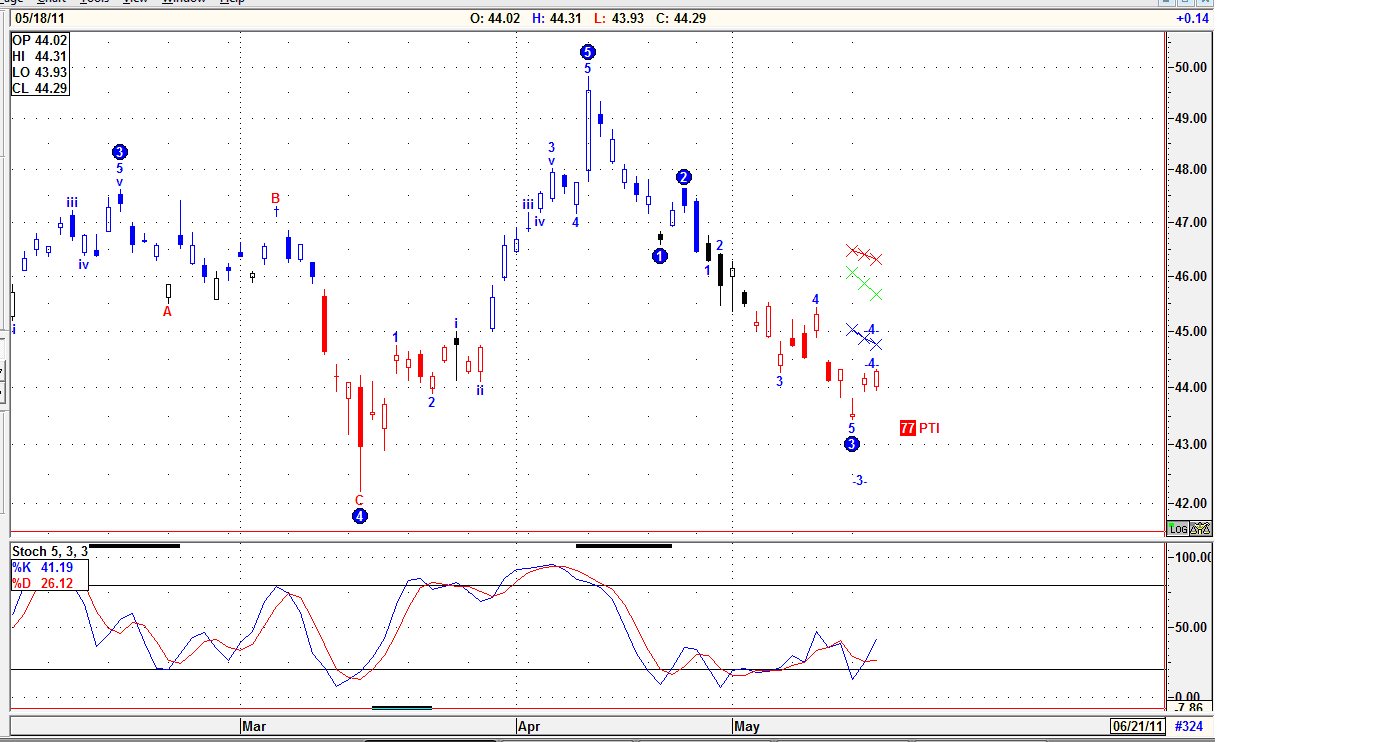Open the Tools menu
1375x742 pixels.
[95, 4]
